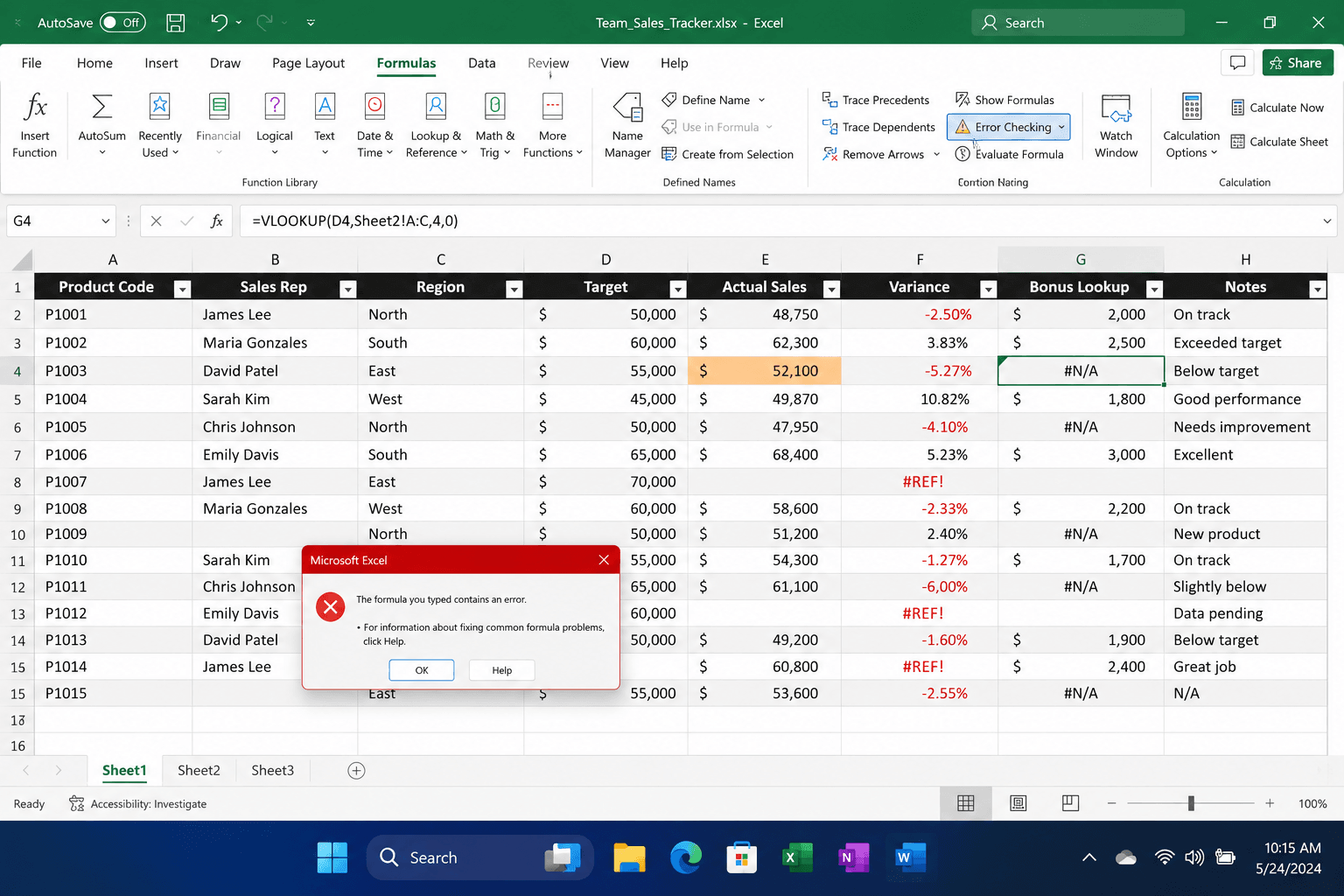Click the Insert Function fx ribbon icon
The image size is (1344, 896).
coord(35,125)
